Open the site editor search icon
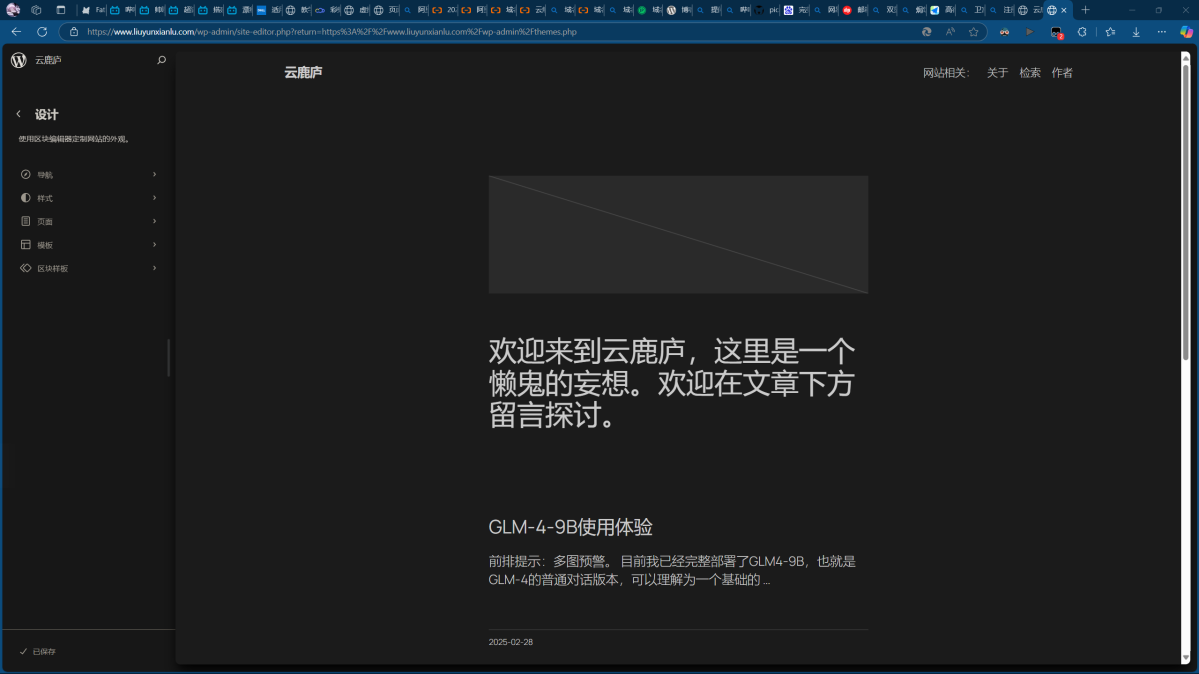 coord(162,60)
